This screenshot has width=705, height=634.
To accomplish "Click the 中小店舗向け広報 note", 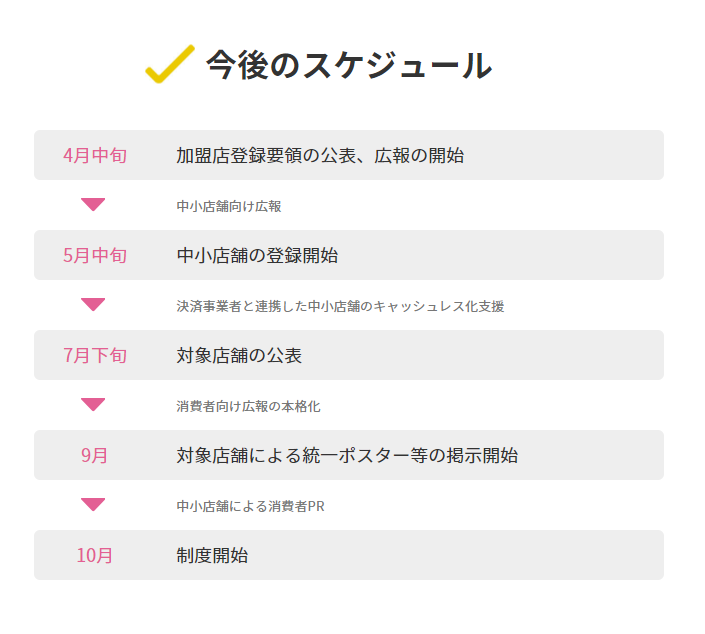I will [x=229, y=206].
